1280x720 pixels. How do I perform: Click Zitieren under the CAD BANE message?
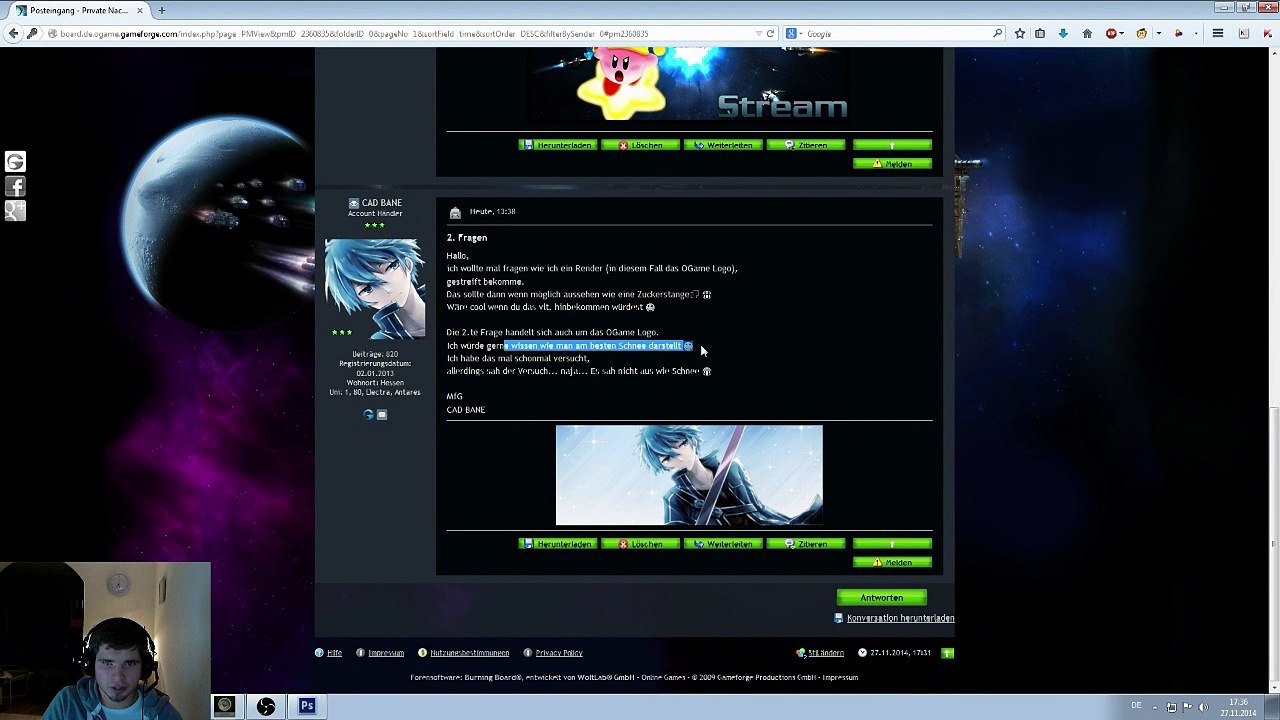pyautogui.click(x=806, y=544)
